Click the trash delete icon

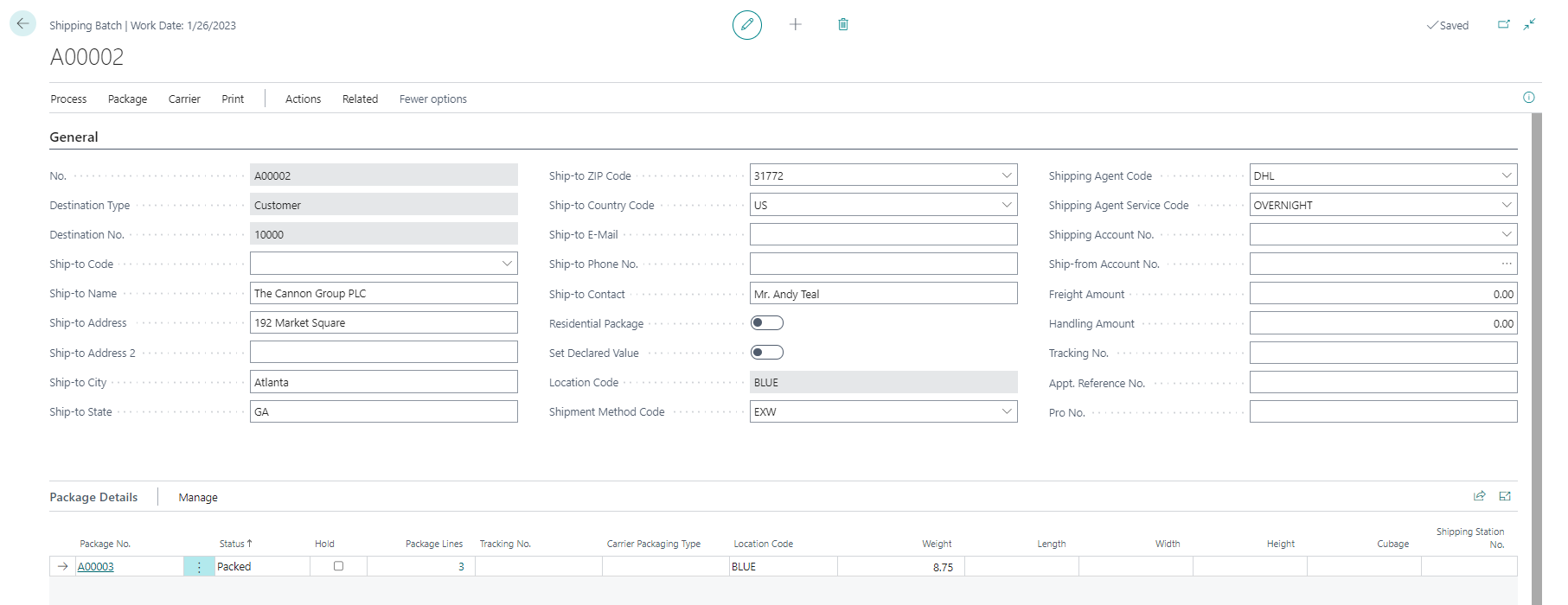tap(842, 24)
